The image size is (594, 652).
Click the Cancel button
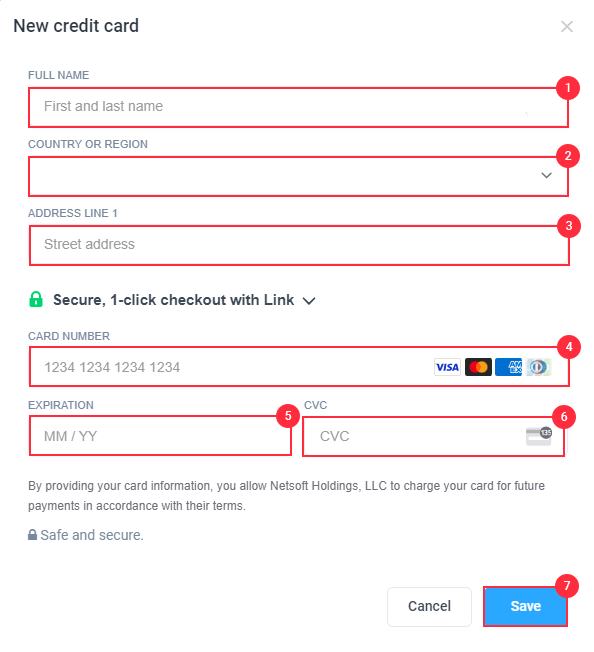click(429, 606)
